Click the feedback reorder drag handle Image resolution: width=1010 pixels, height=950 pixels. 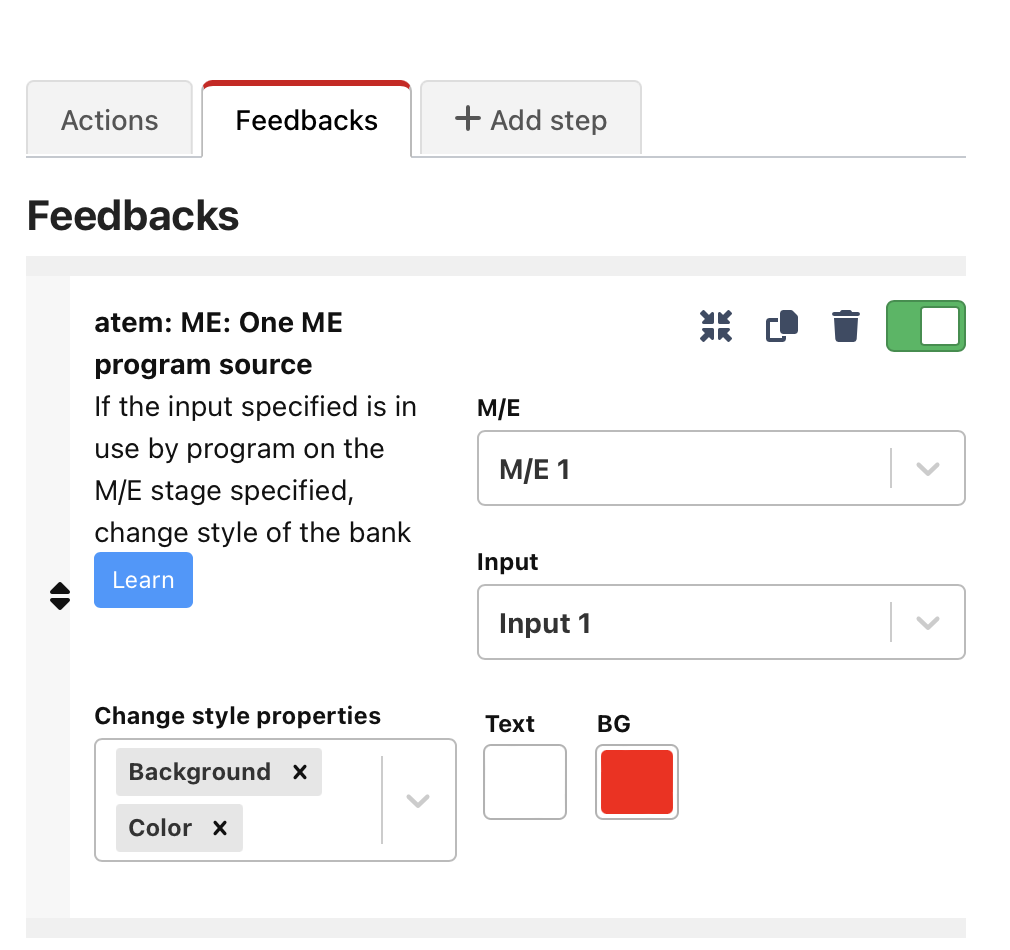[61, 594]
